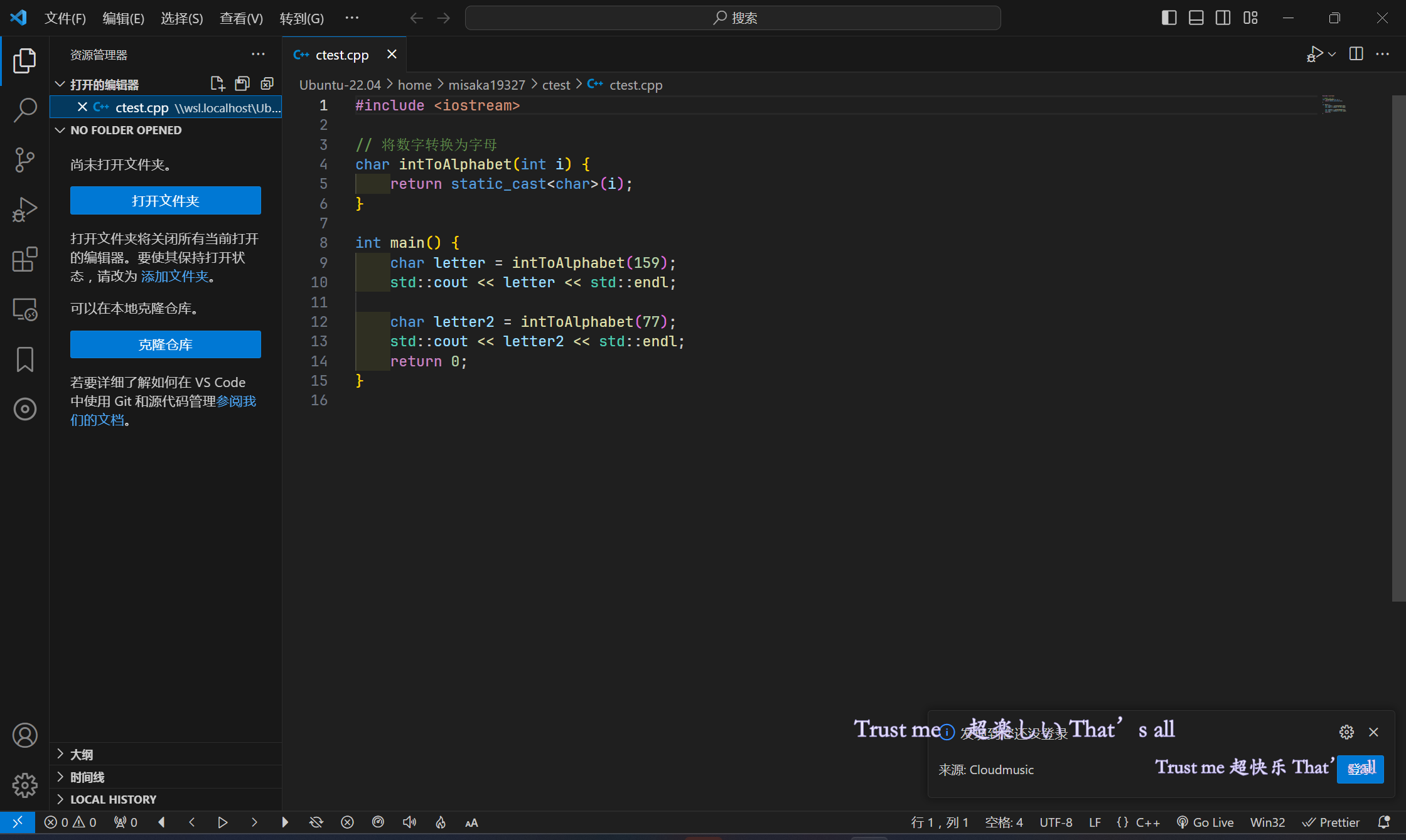Click the 添加文件夹 link
The image size is (1406, 840).
point(174,276)
